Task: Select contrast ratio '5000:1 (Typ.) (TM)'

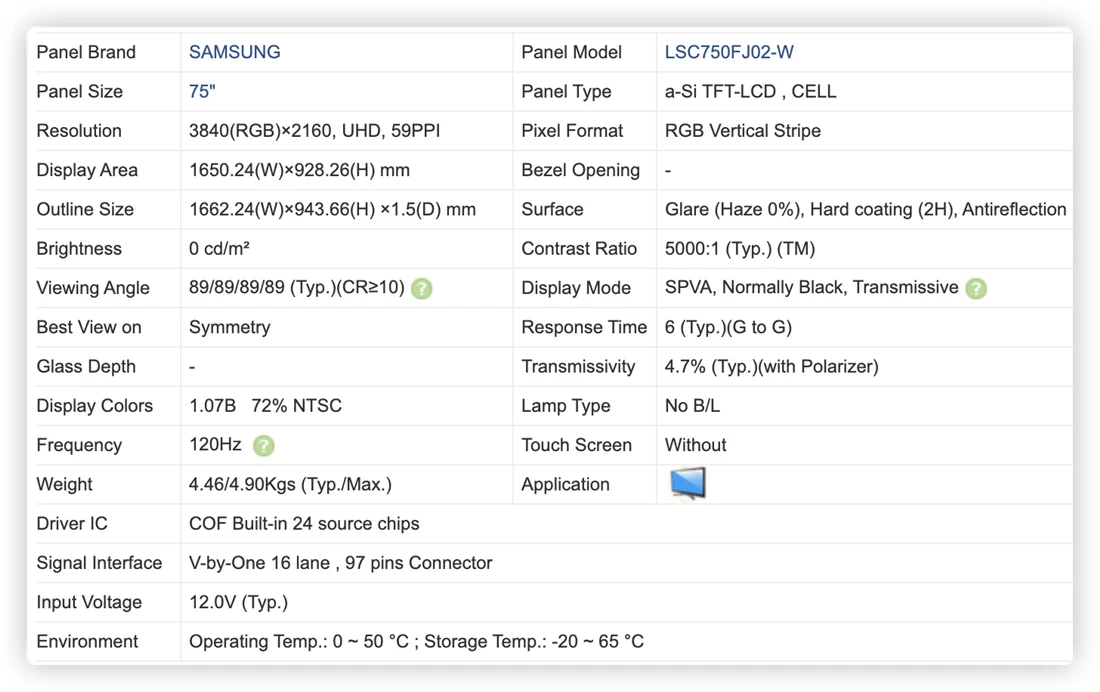Action: 739,248
